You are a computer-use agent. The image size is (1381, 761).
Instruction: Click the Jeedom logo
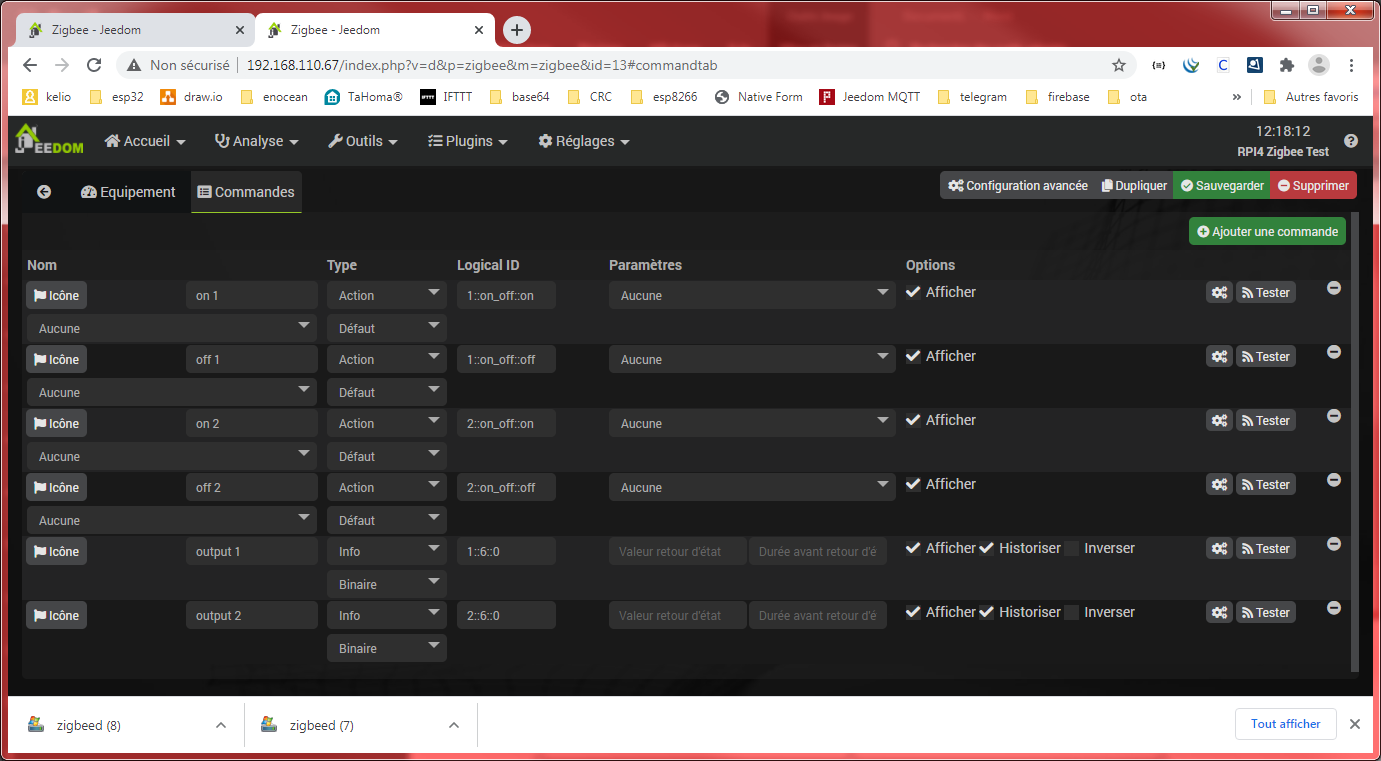49,140
